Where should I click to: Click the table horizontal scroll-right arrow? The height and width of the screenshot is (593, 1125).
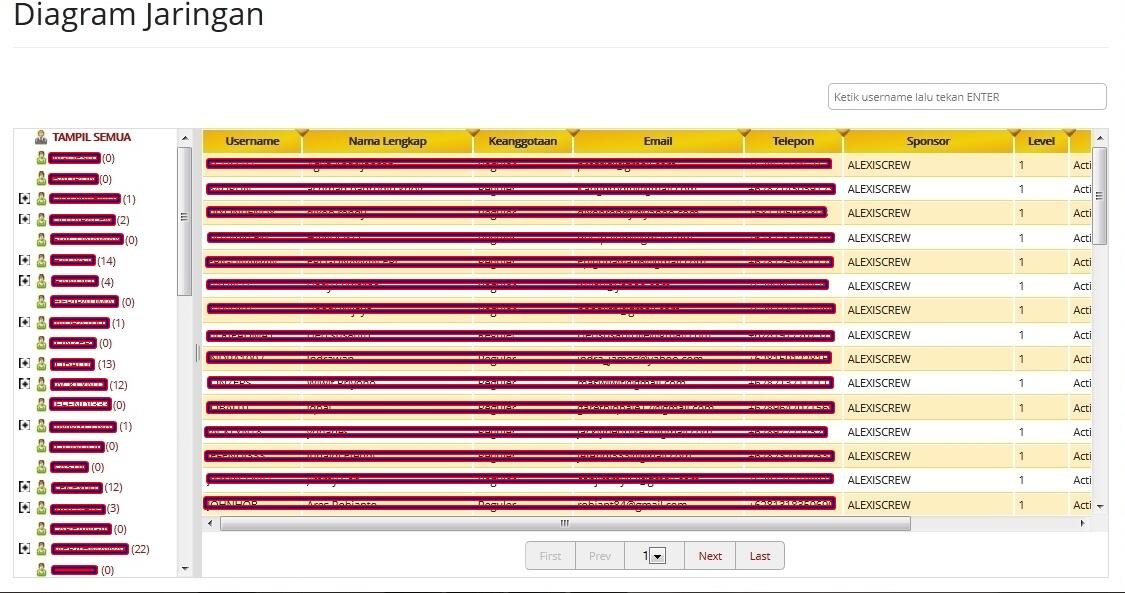1083,523
